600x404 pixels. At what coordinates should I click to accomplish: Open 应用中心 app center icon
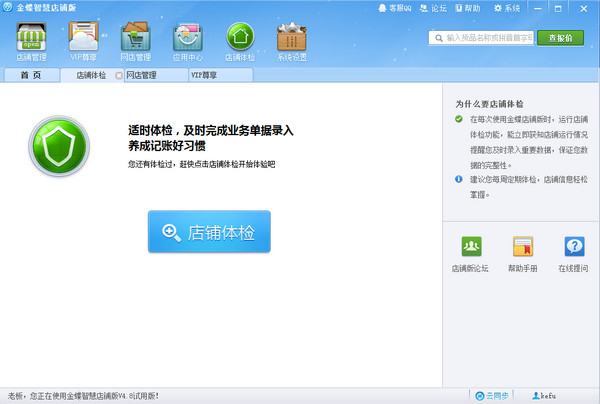point(188,42)
